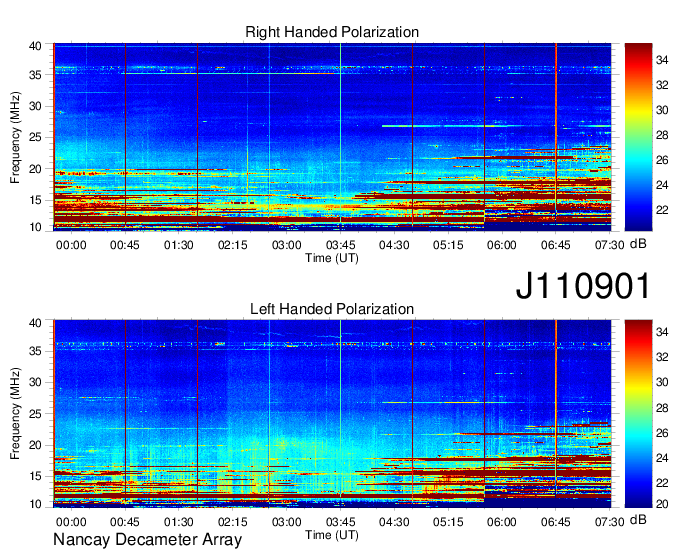The width and height of the screenshot is (680, 552).
Task: Click the "30" frequency tick on the Right Handed plot
Action: pos(35,106)
